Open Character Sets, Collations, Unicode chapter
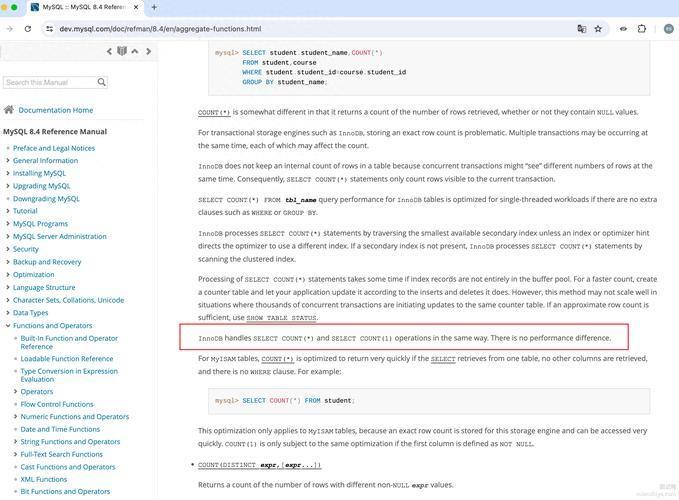 68,300
